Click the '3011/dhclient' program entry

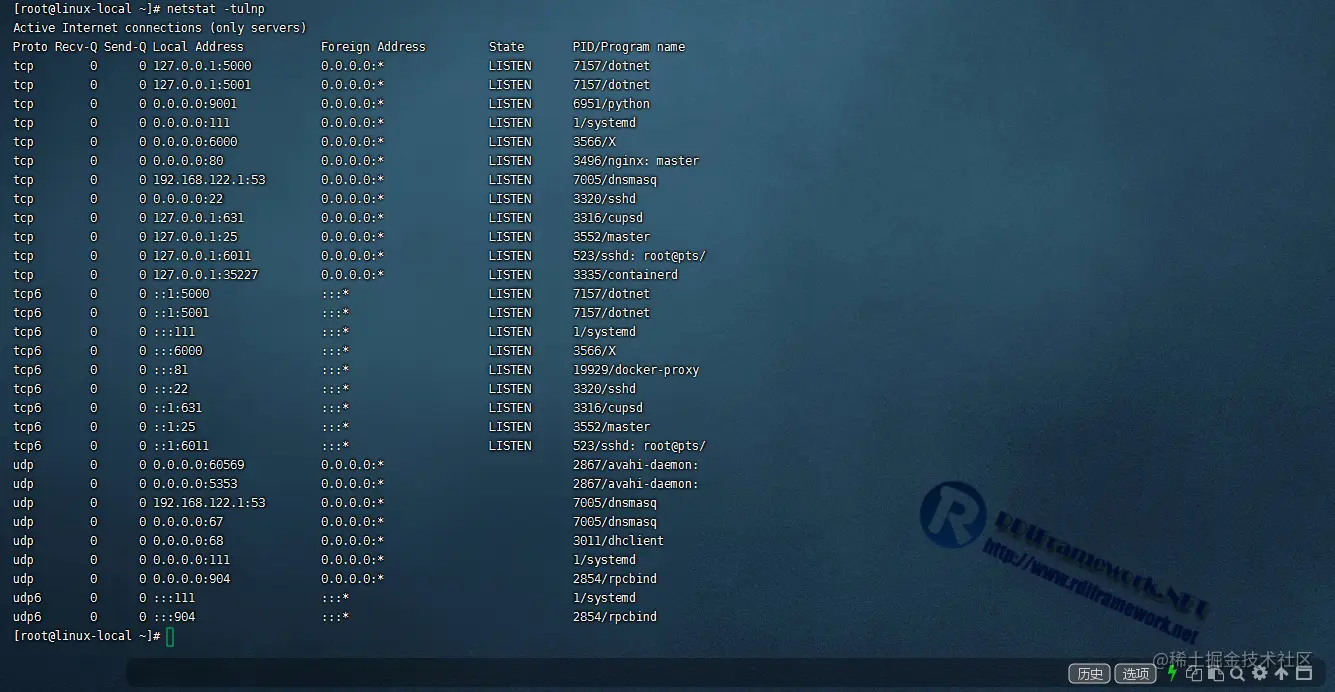pos(618,541)
